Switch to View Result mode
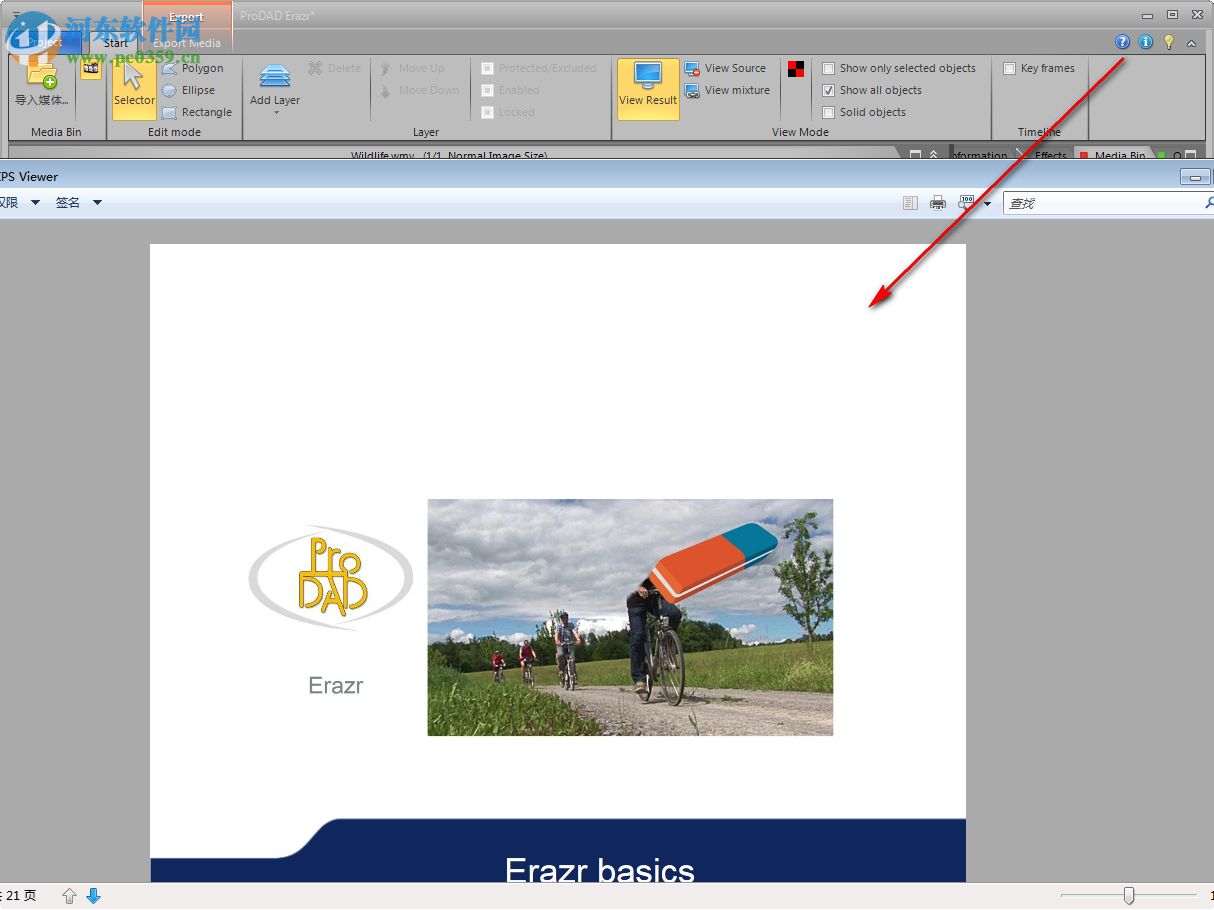This screenshot has width=1214, height=910. 648,88
